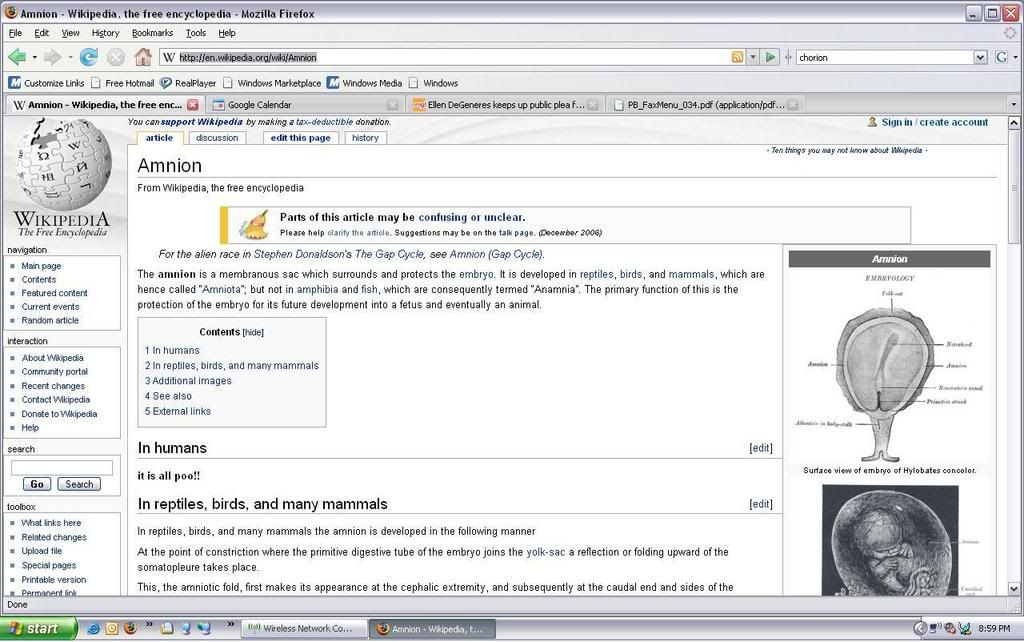Close the PB_FaxMenu_034.pdf tab
Screen dimensions: 1024x642
(792, 104)
